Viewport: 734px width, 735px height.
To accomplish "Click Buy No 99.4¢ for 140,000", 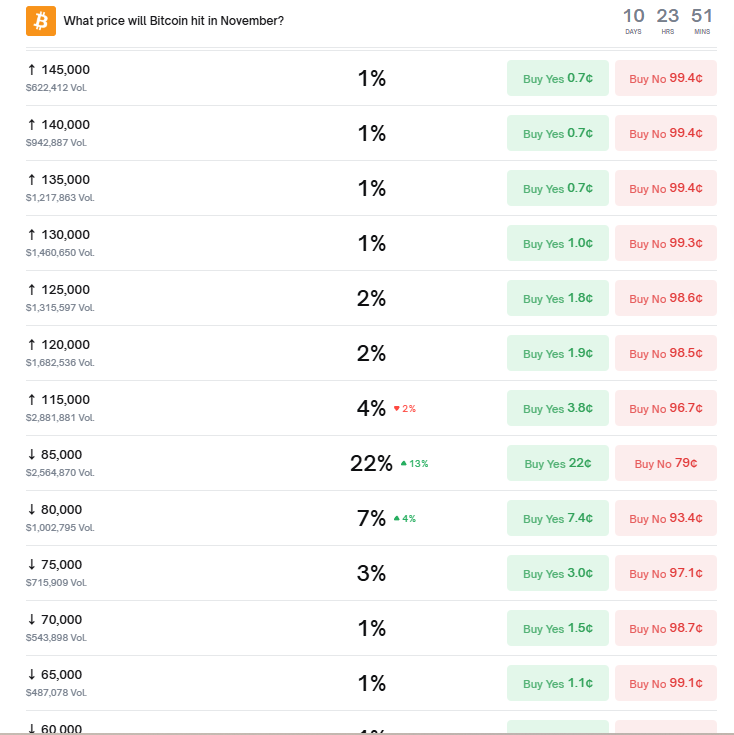I will (665, 133).
